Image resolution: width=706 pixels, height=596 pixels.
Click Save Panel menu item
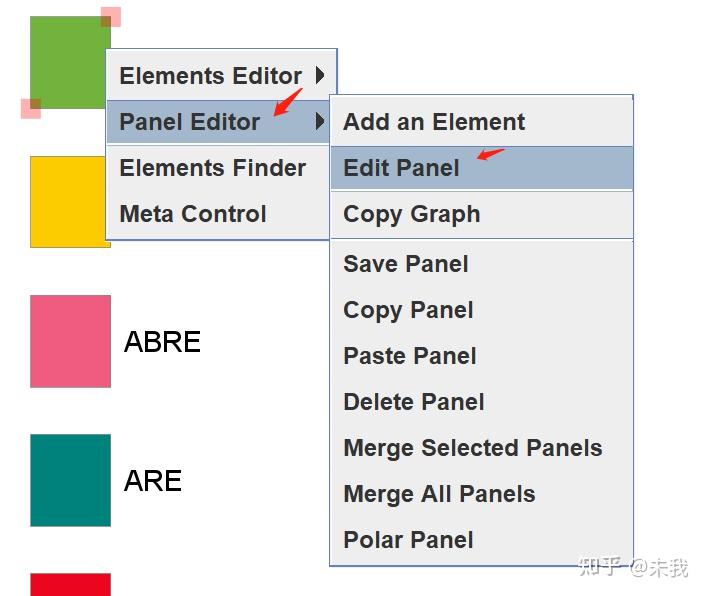pyautogui.click(x=406, y=264)
